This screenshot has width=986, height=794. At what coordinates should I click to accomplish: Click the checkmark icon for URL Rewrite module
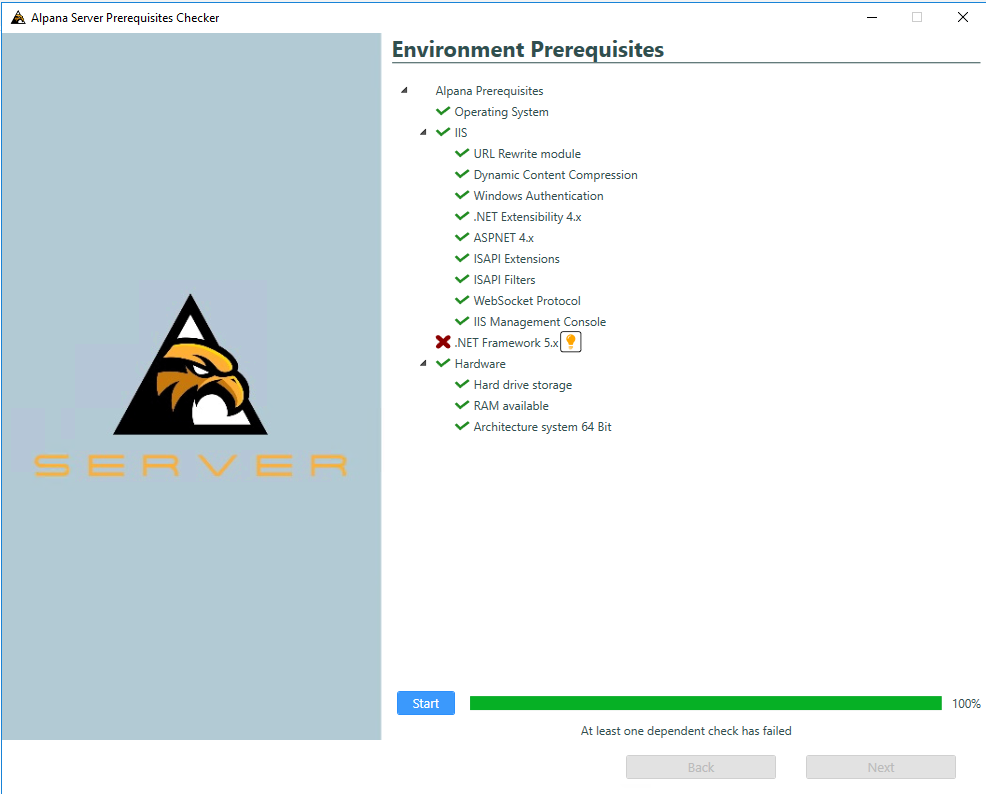click(462, 153)
